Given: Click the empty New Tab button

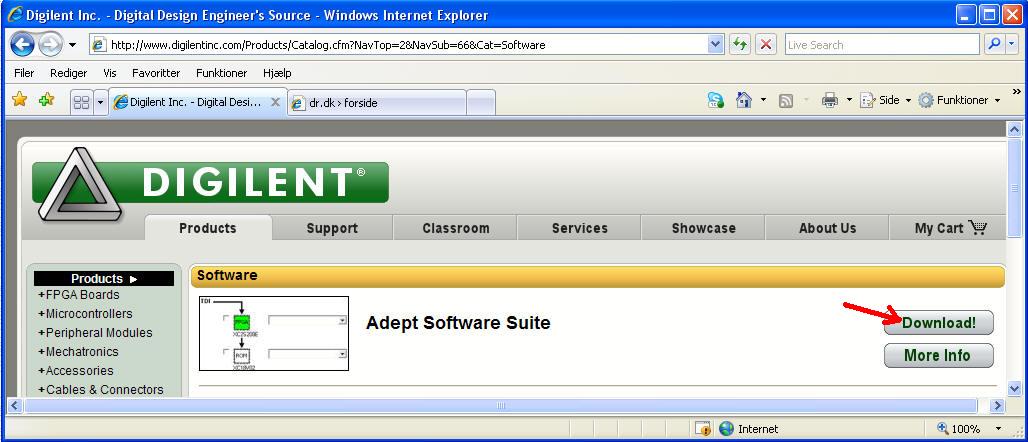Looking at the screenshot, I should click(x=481, y=103).
